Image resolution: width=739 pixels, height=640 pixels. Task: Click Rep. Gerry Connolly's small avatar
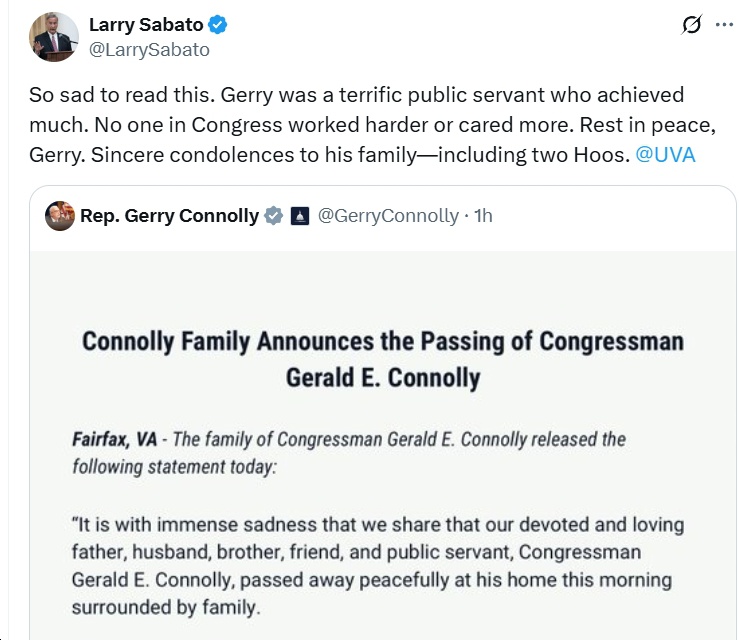coord(60,216)
